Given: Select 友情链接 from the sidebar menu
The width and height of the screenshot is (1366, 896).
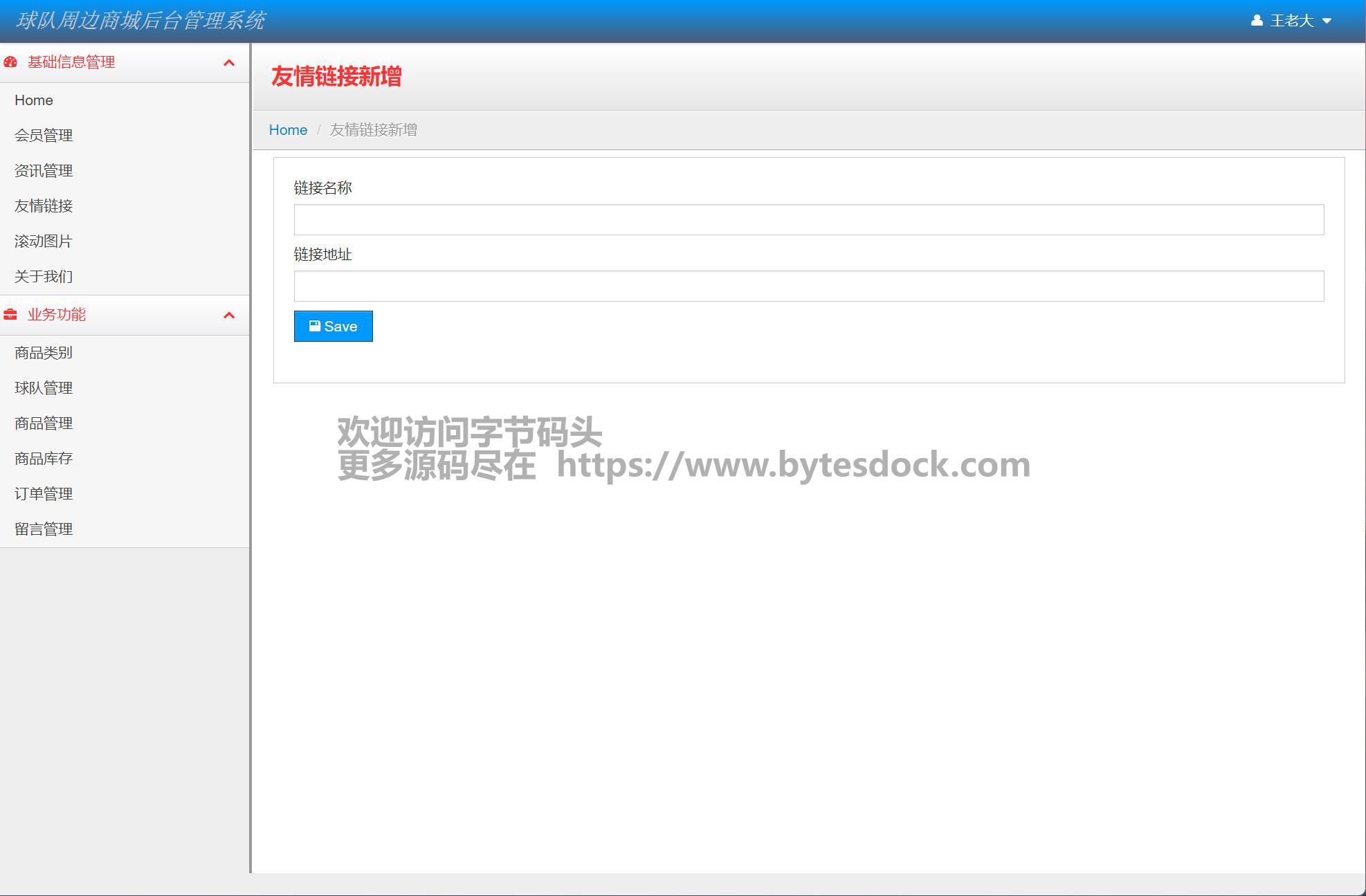Looking at the screenshot, I should (44, 206).
